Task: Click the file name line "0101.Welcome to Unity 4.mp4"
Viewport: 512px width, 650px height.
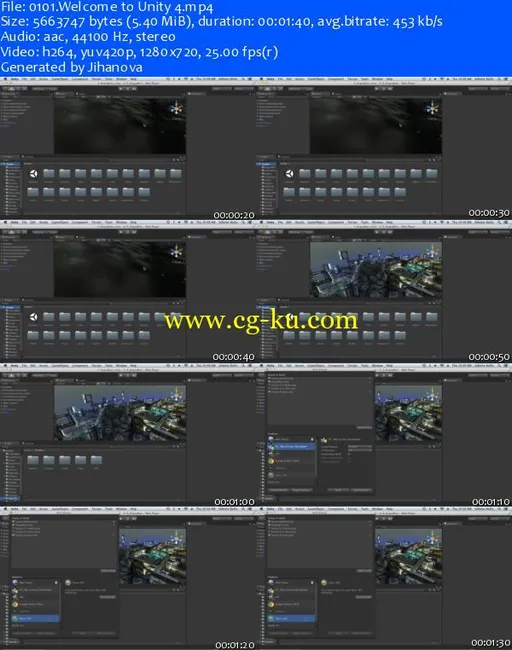Action: coord(107,7)
